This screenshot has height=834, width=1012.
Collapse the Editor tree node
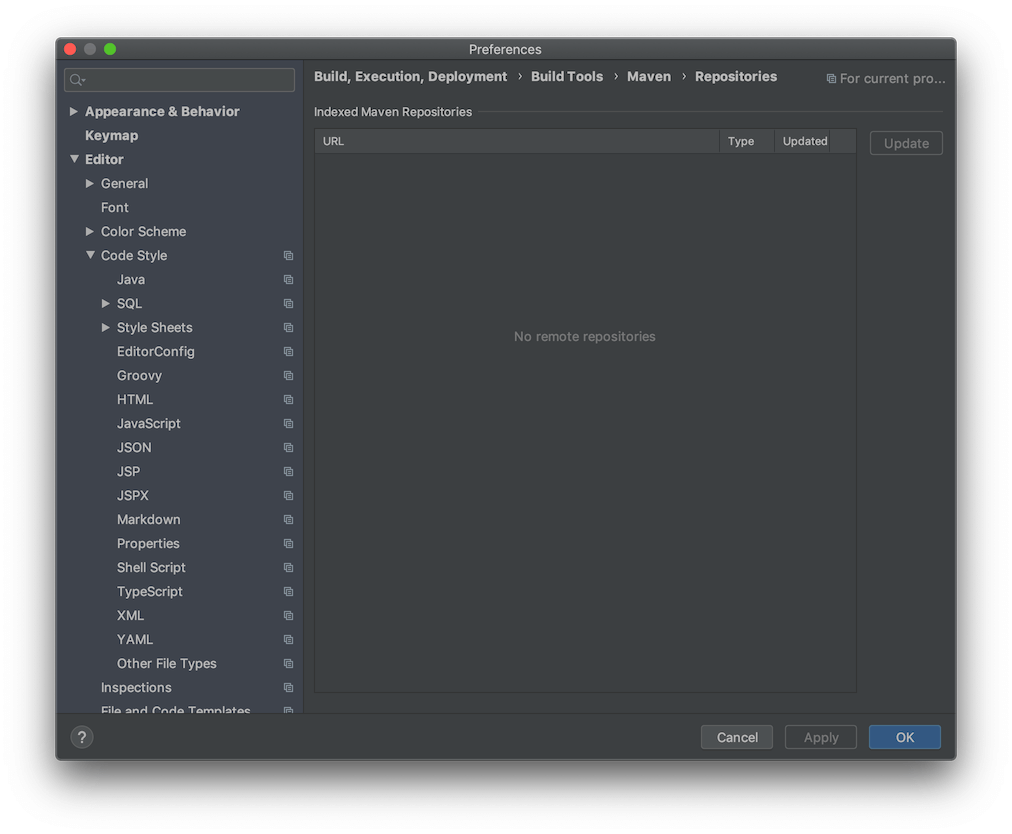pos(74,159)
